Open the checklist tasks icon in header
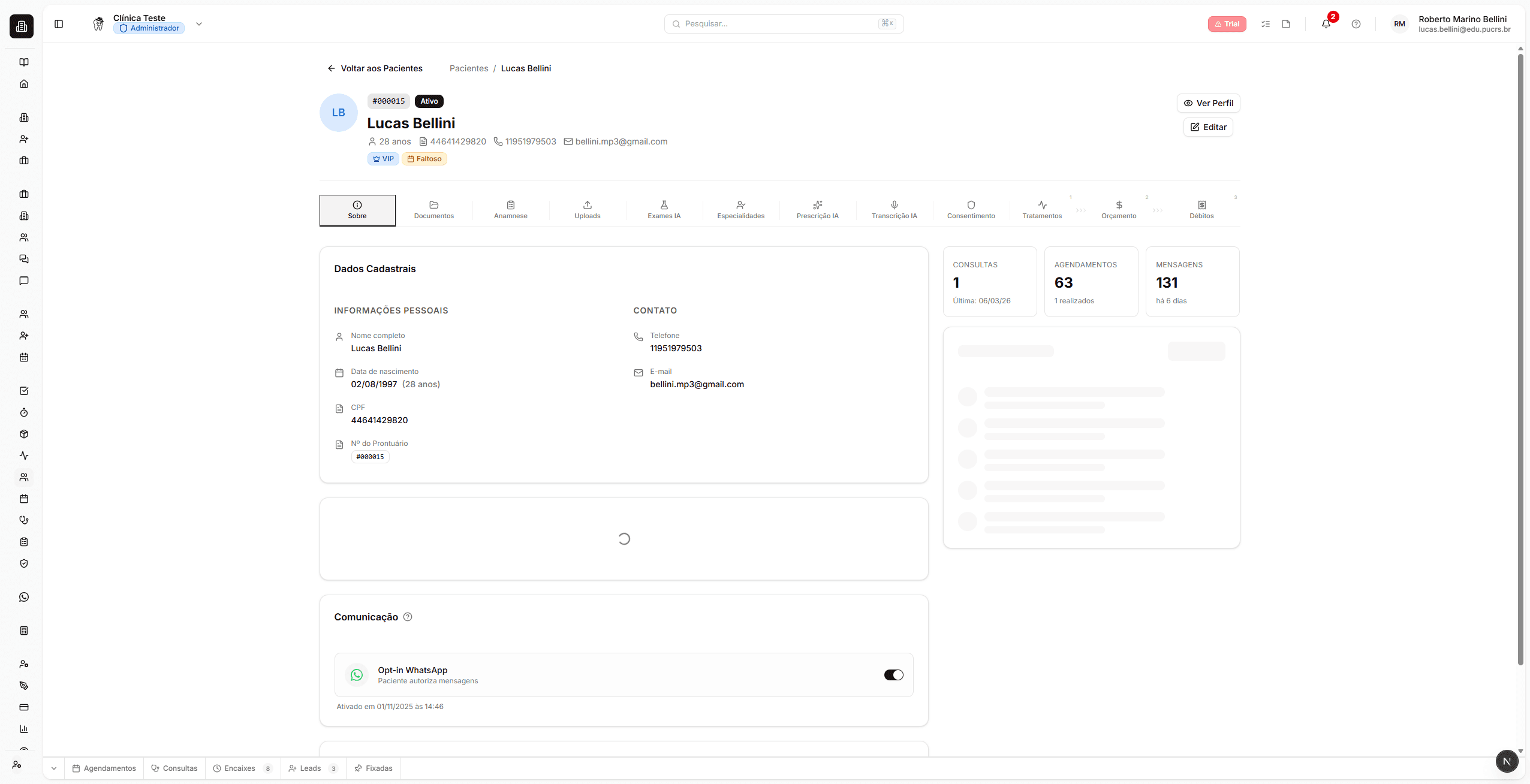The image size is (1530, 784). pyautogui.click(x=1265, y=24)
